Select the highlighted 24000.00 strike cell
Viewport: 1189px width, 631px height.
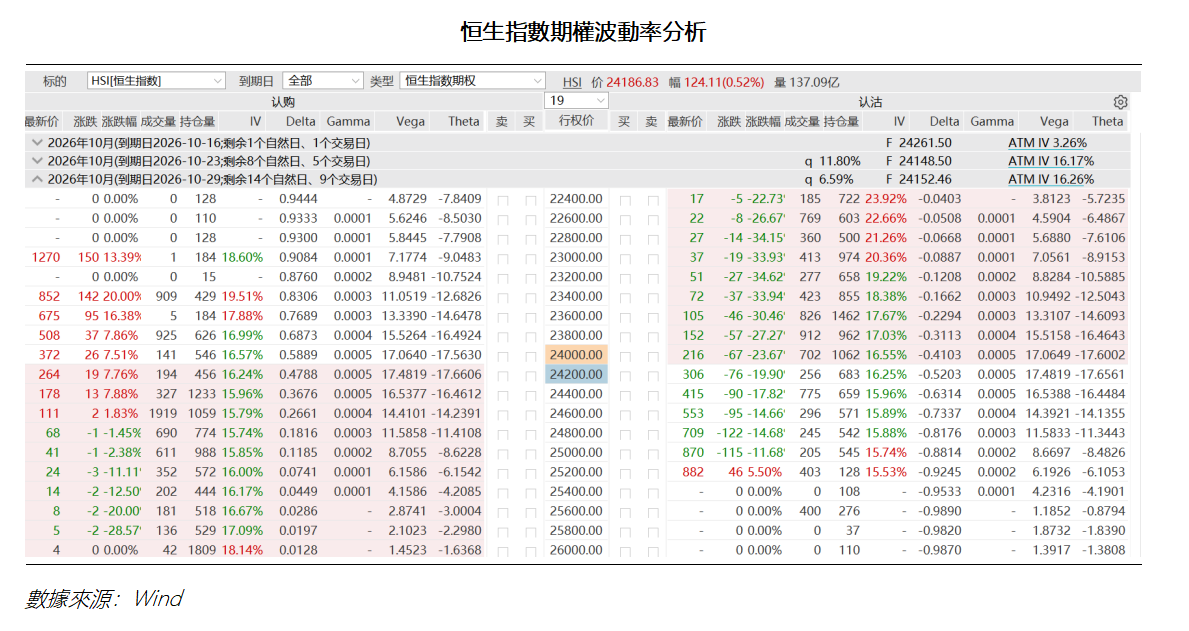(x=576, y=355)
